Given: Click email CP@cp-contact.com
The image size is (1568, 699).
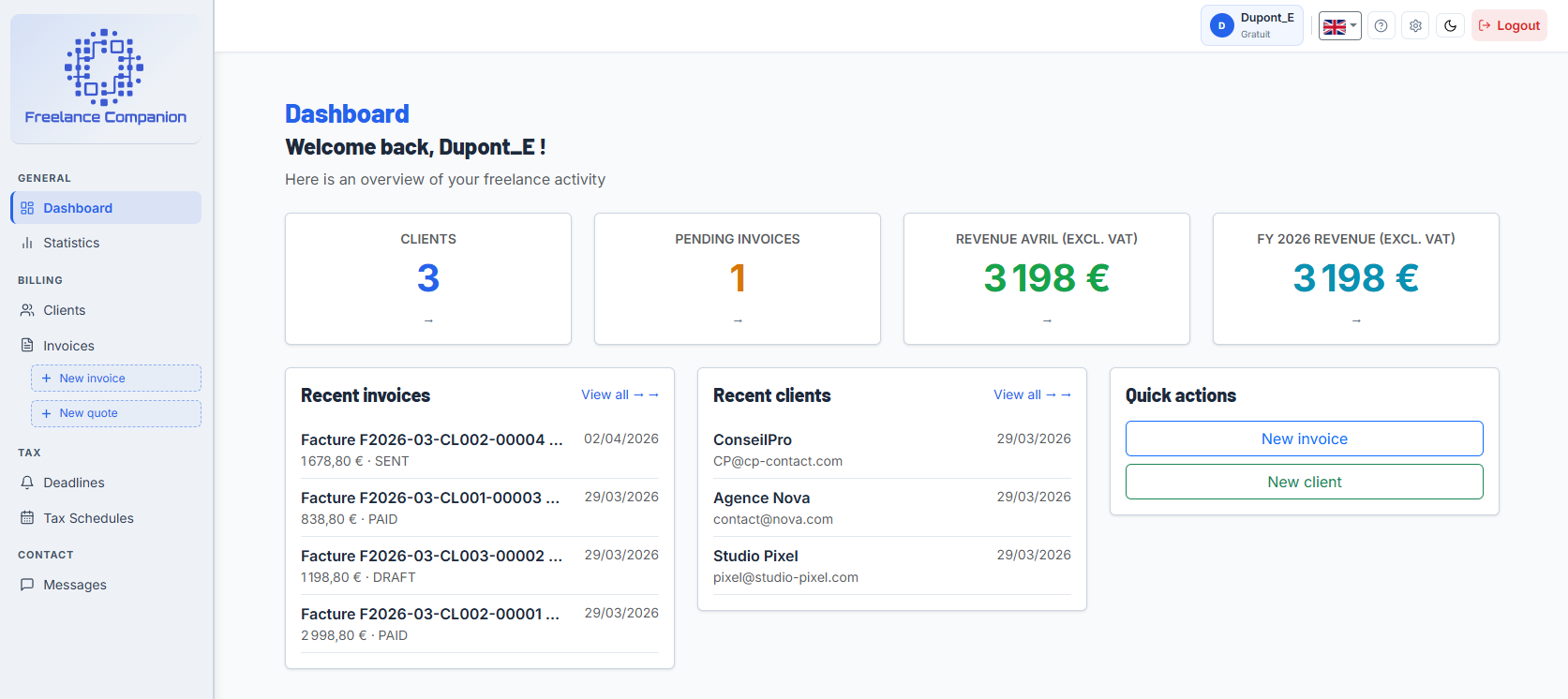Looking at the screenshot, I should pos(778,461).
